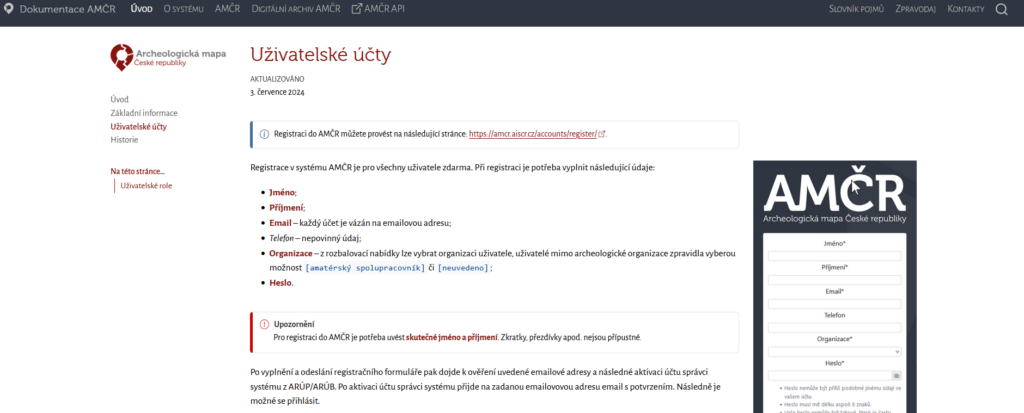
Task: Open 'Kontakty' in the top navigation
Action: coord(965,10)
